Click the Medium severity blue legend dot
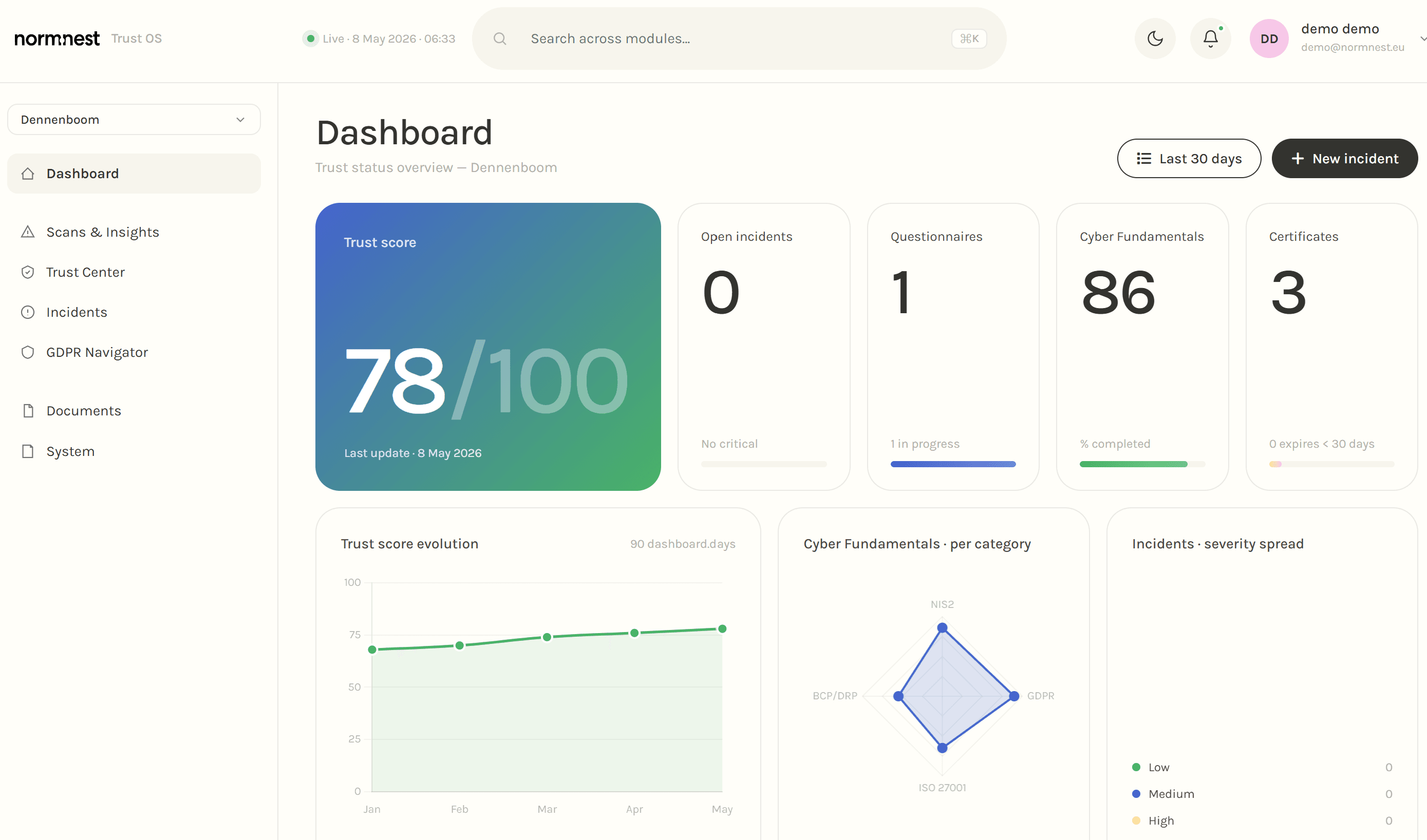1427x840 pixels. point(1136,794)
